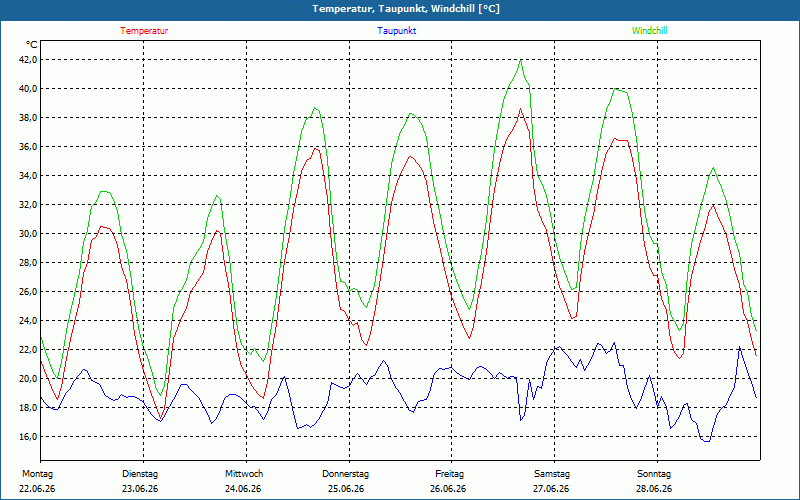Click the green Windchill legend label

tap(649, 31)
